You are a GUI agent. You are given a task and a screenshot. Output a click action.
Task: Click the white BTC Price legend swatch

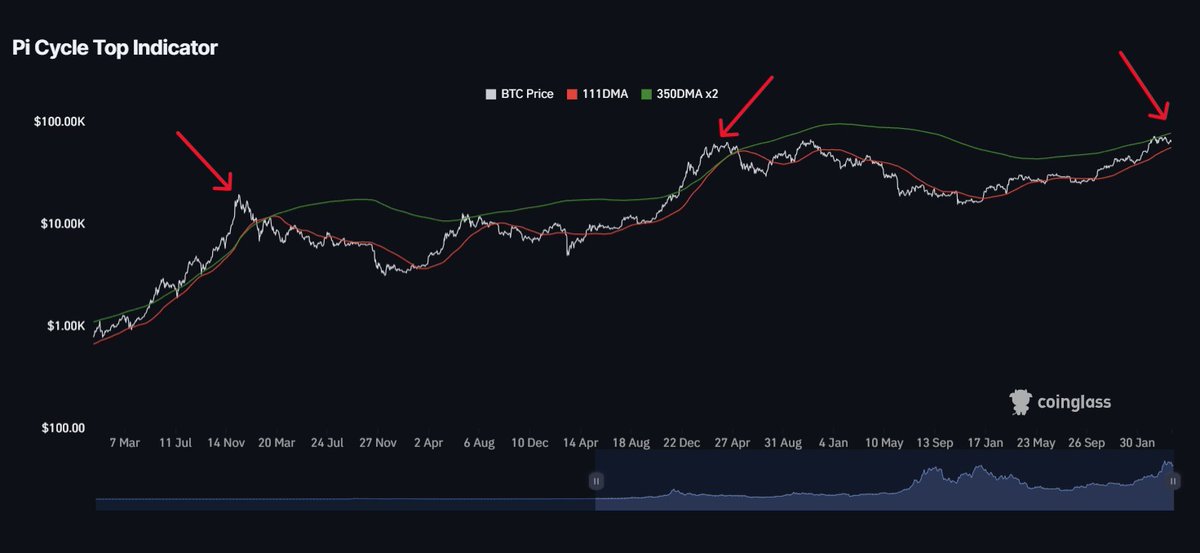pyautogui.click(x=490, y=94)
